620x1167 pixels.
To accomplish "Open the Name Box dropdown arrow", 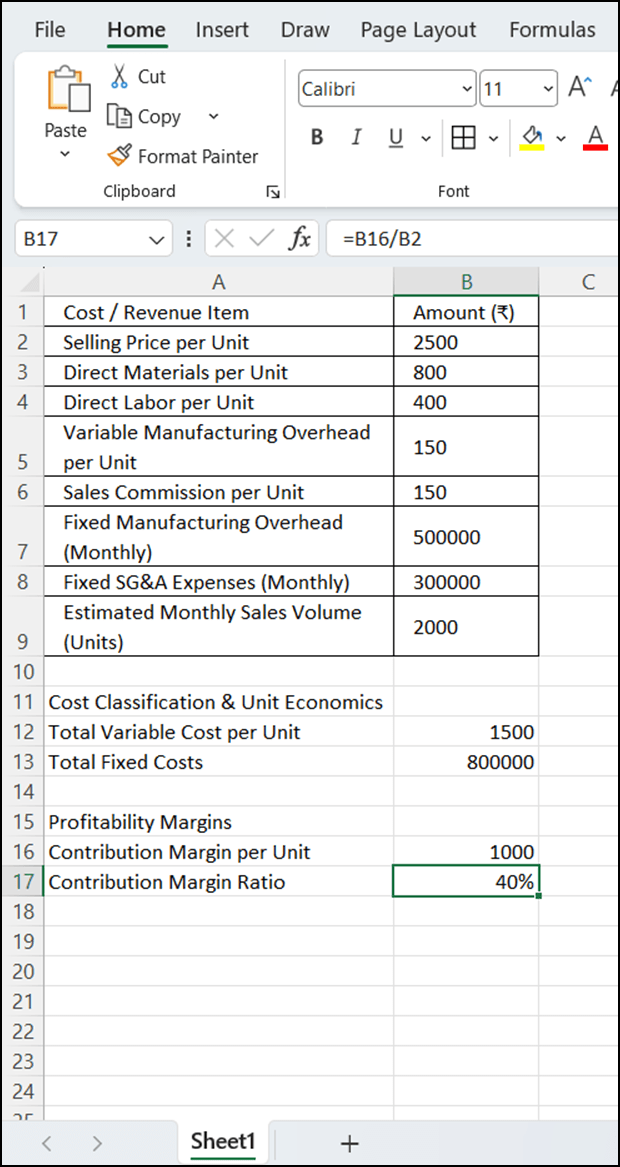I will point(156,240).
